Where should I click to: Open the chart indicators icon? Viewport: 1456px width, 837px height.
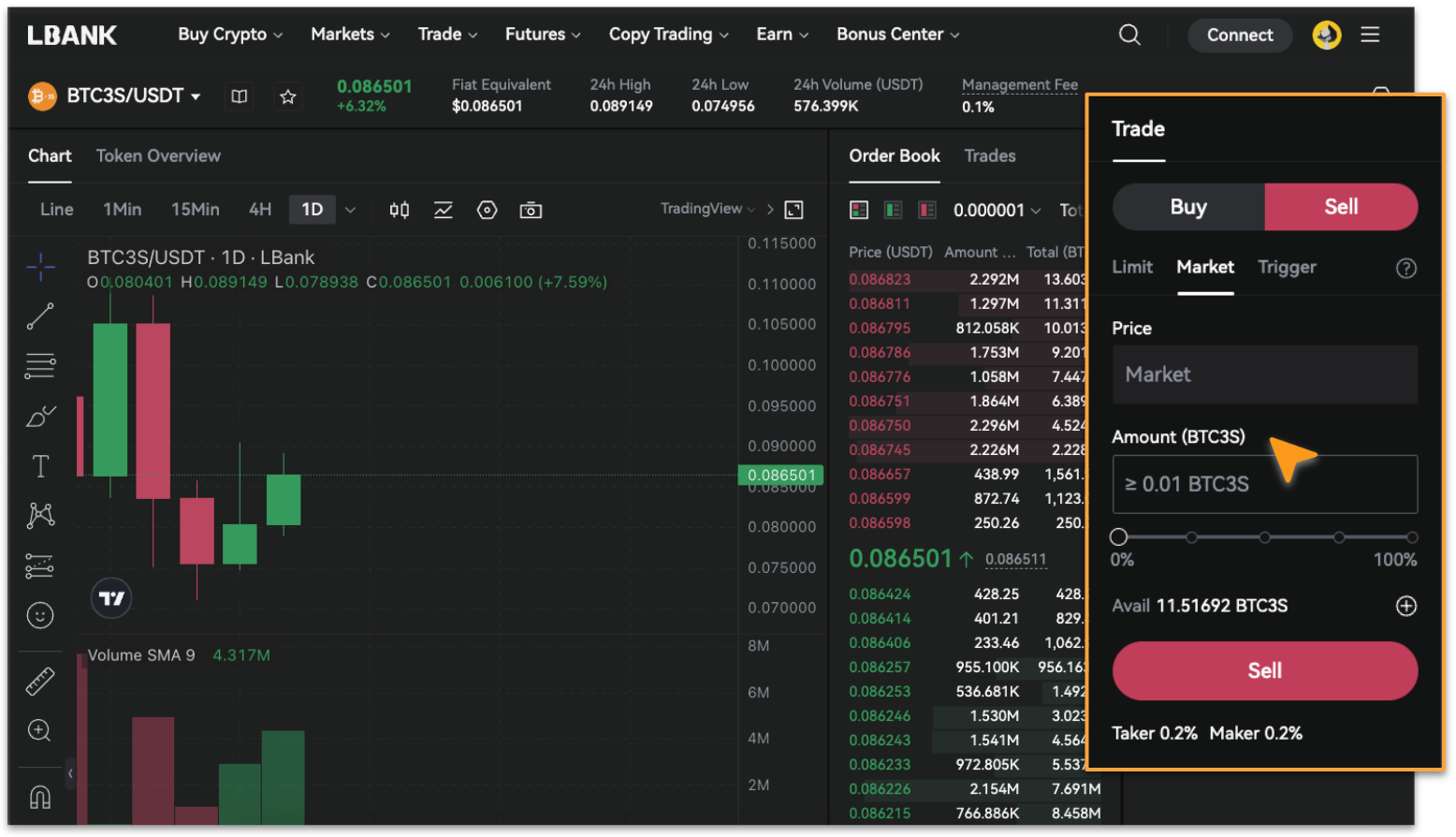[442, 210]
